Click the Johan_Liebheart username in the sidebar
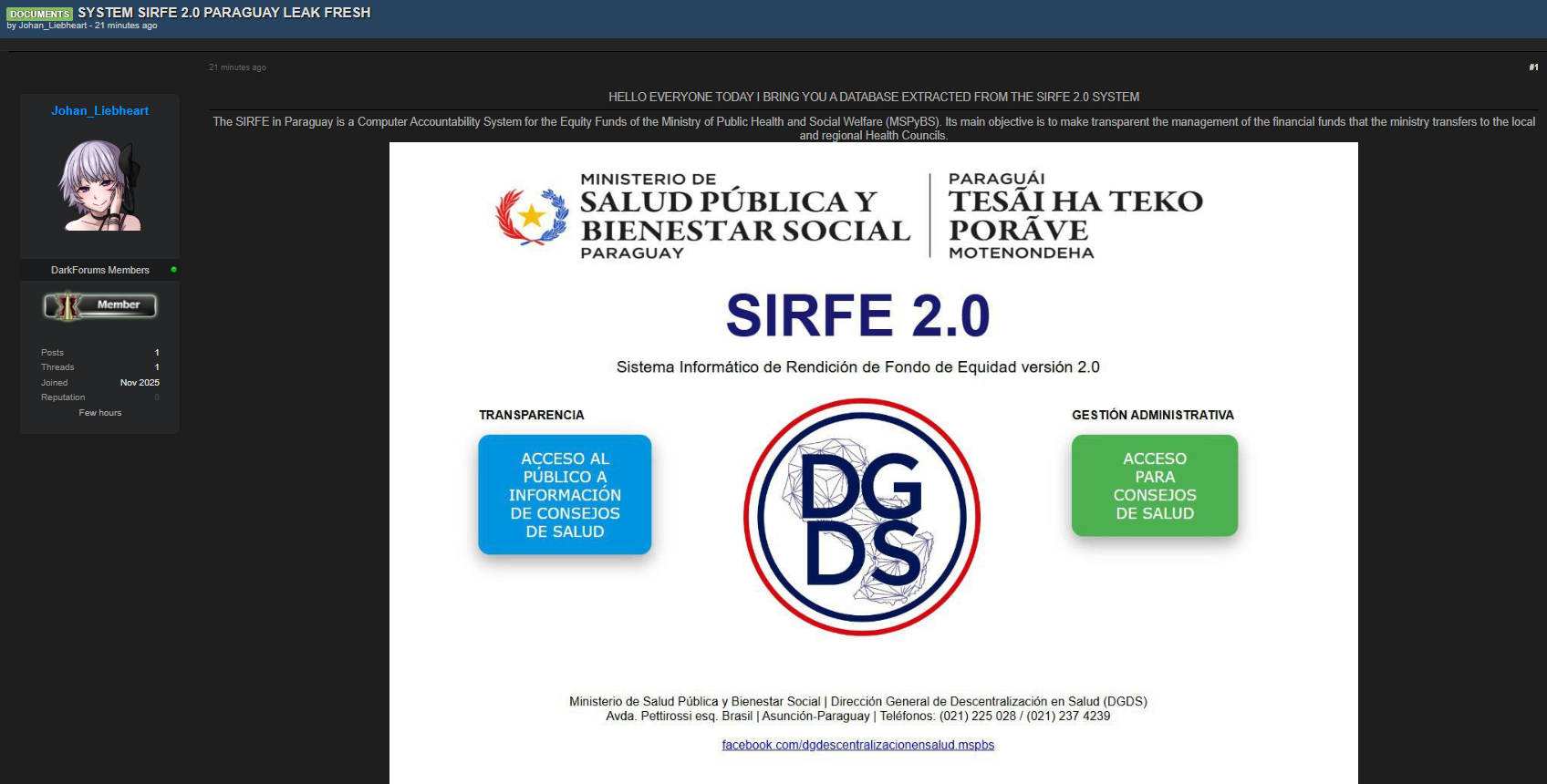Viewport: 1547px width, 784px height. coord(99,110)
